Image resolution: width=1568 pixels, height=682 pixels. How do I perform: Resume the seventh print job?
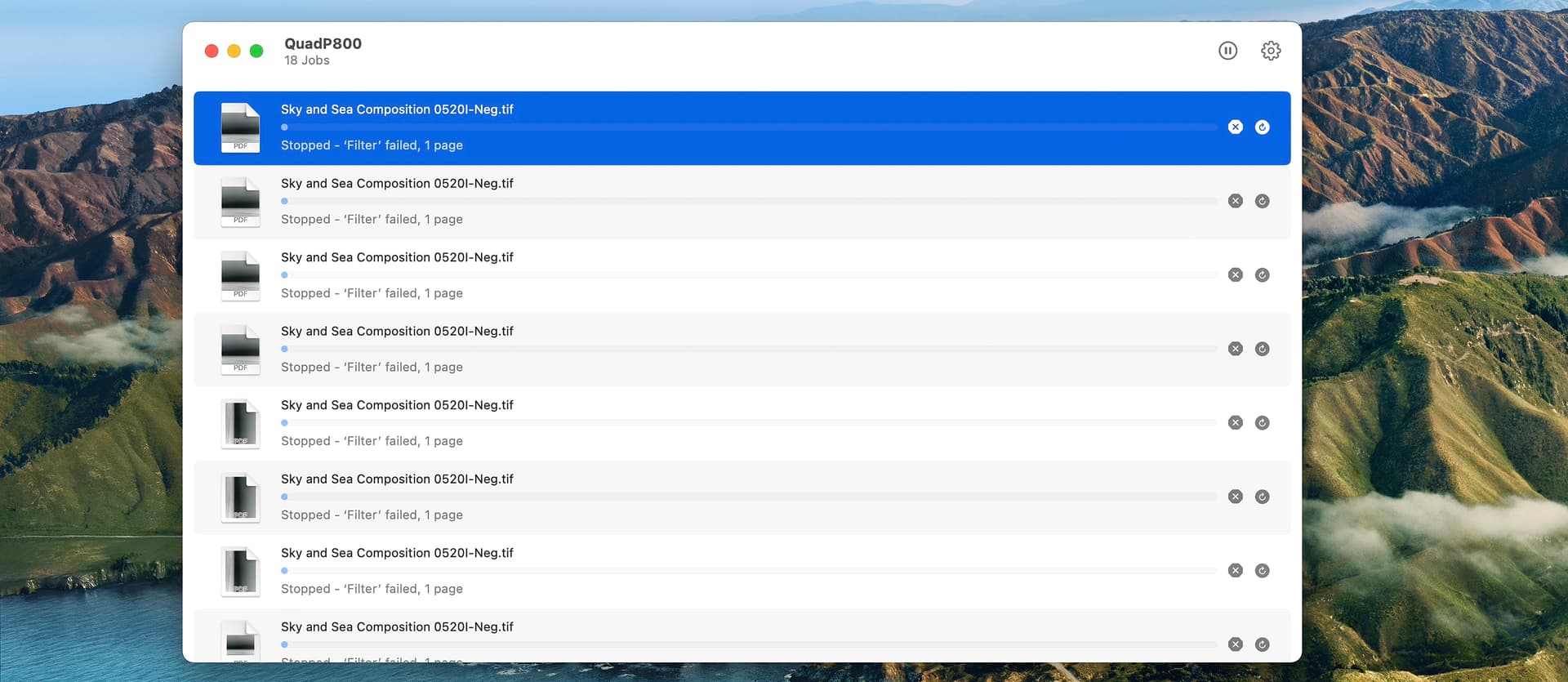[x=1262, y=571]
